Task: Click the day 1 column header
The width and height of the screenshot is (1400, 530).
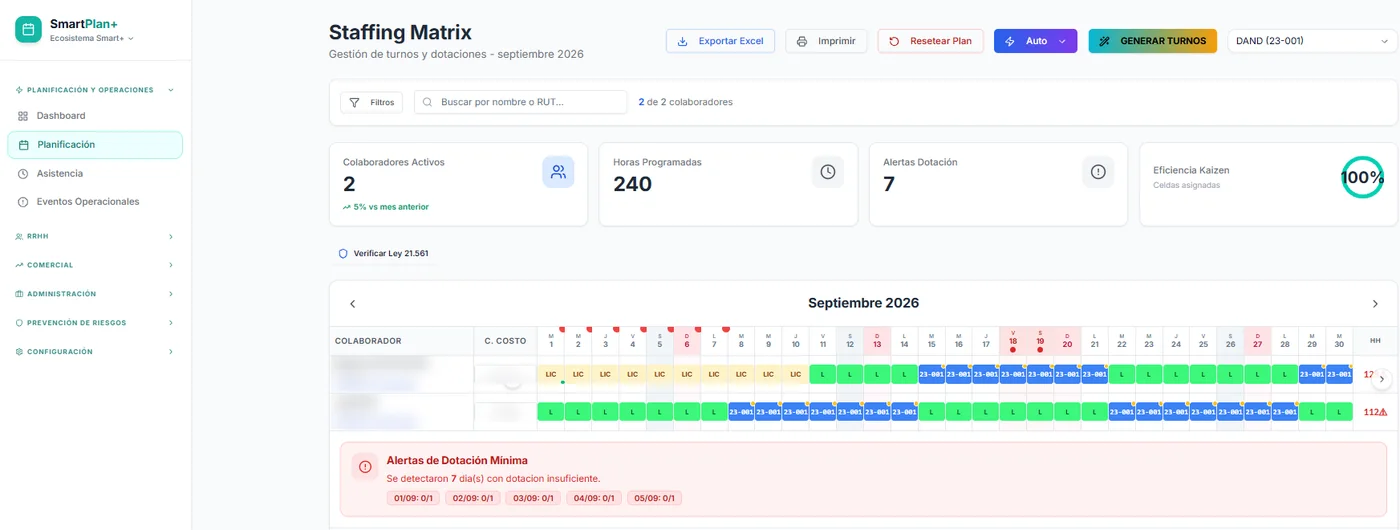Action: click(x=551, y=341)
